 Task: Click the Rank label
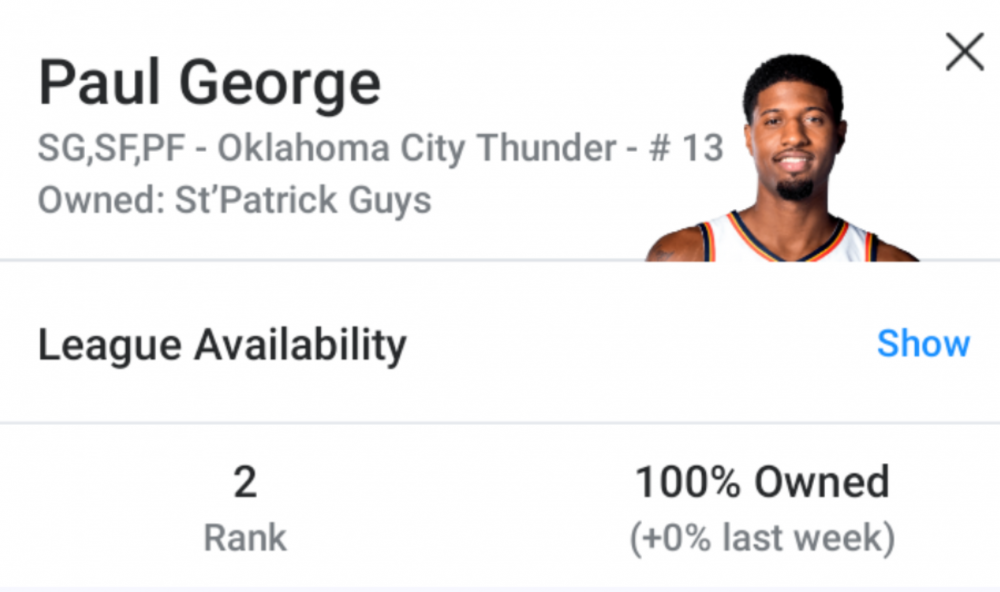click(245, 539)
